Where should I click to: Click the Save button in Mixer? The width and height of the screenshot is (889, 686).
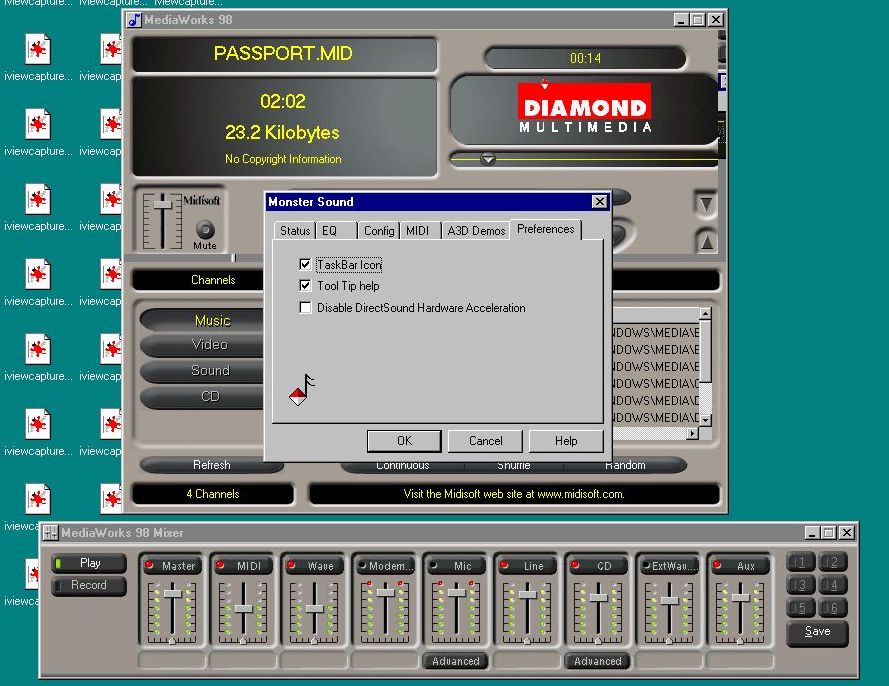click(817, 632)
